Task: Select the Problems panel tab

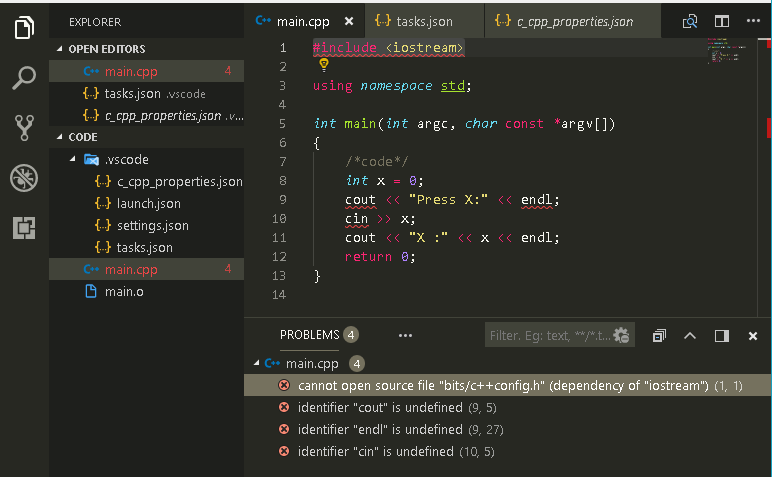Action: [x=310, y=335]
